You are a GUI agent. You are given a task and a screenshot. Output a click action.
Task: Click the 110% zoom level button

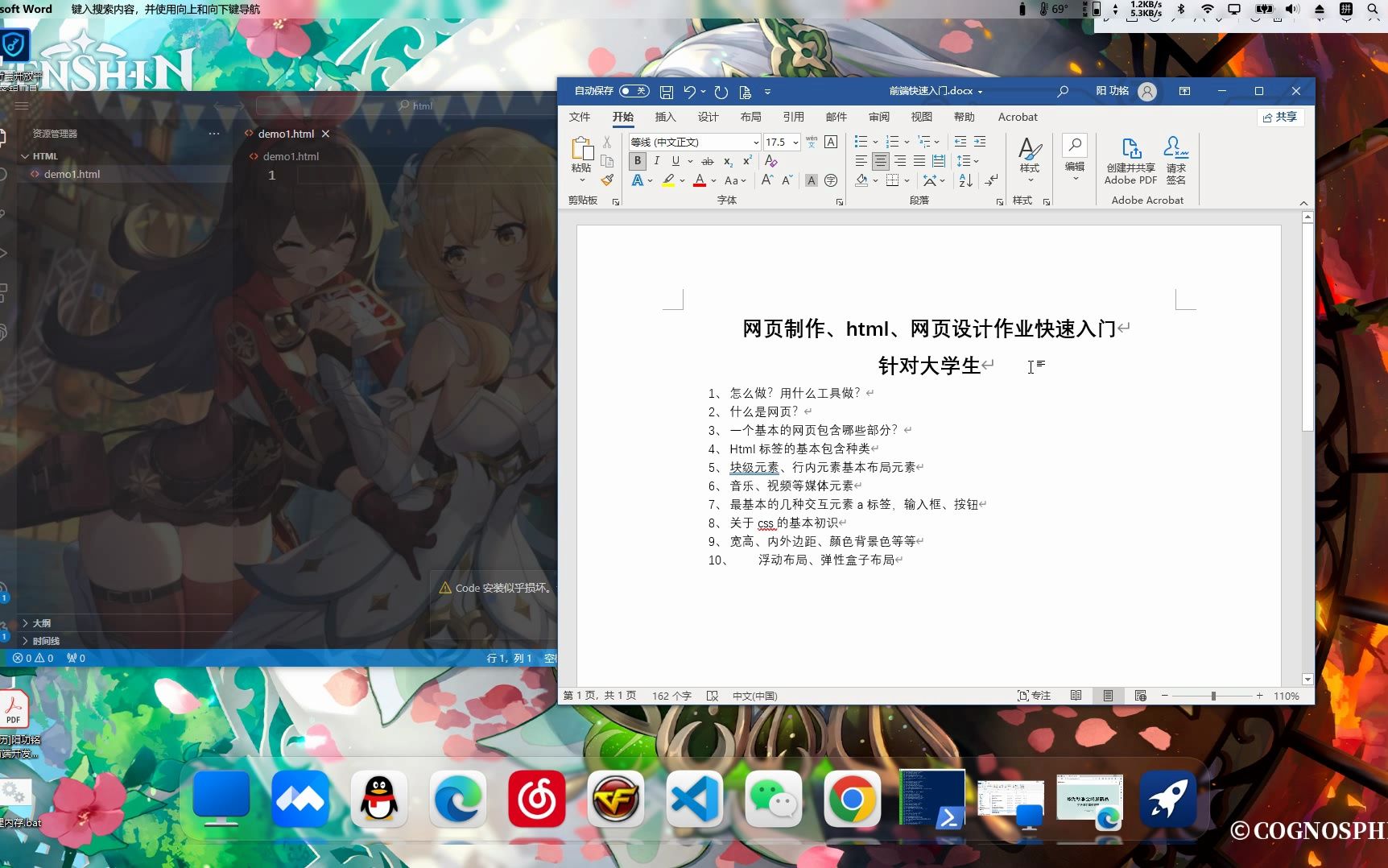click(x=1287, y=696)
